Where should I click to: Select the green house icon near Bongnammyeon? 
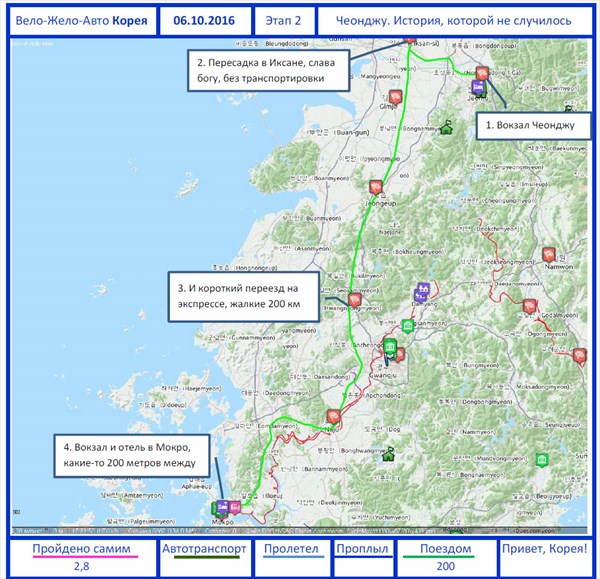click(x=446, y=127)
